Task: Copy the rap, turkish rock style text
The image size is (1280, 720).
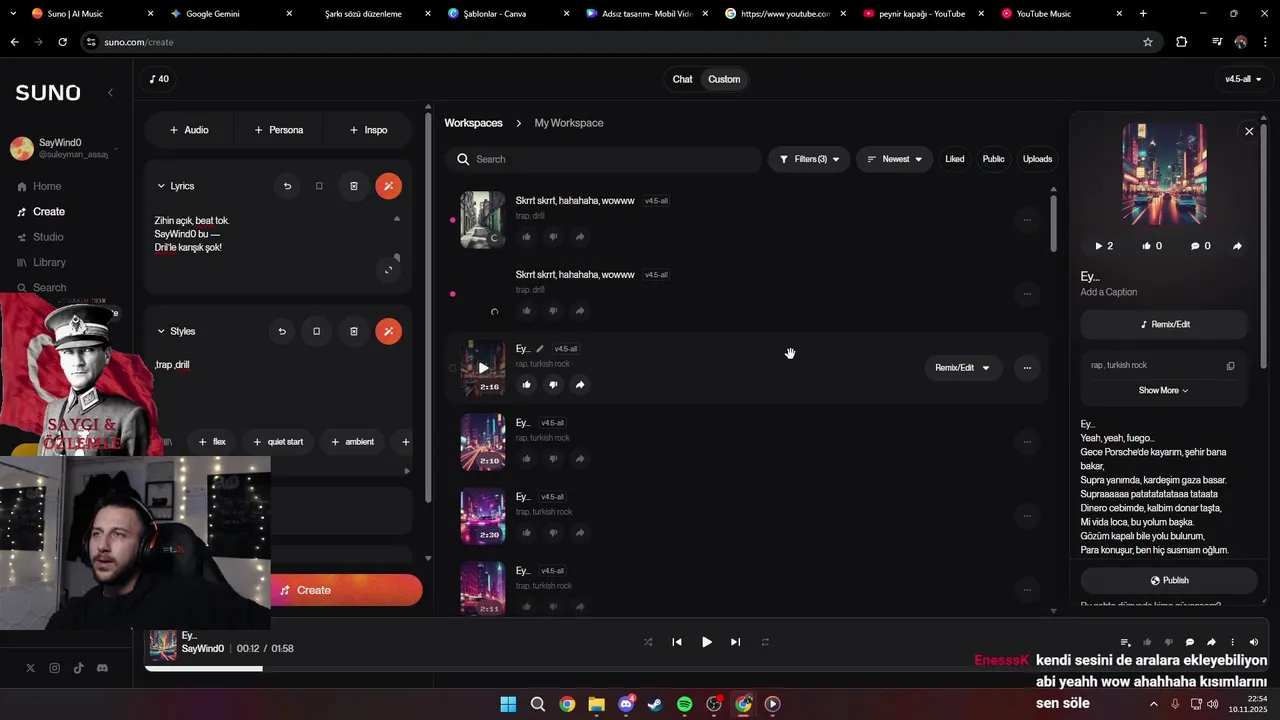Action: 1231,366
